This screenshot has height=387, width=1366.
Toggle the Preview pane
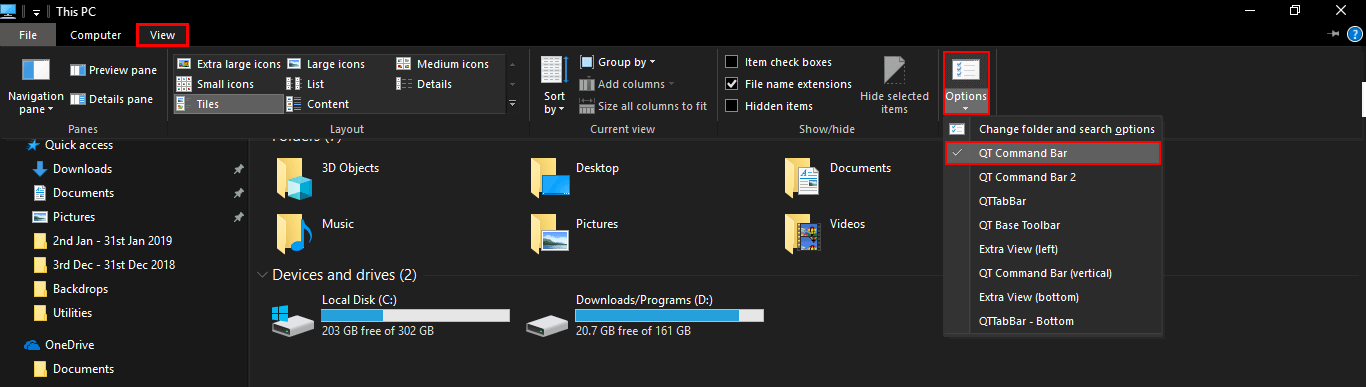(x=113, y=70)
